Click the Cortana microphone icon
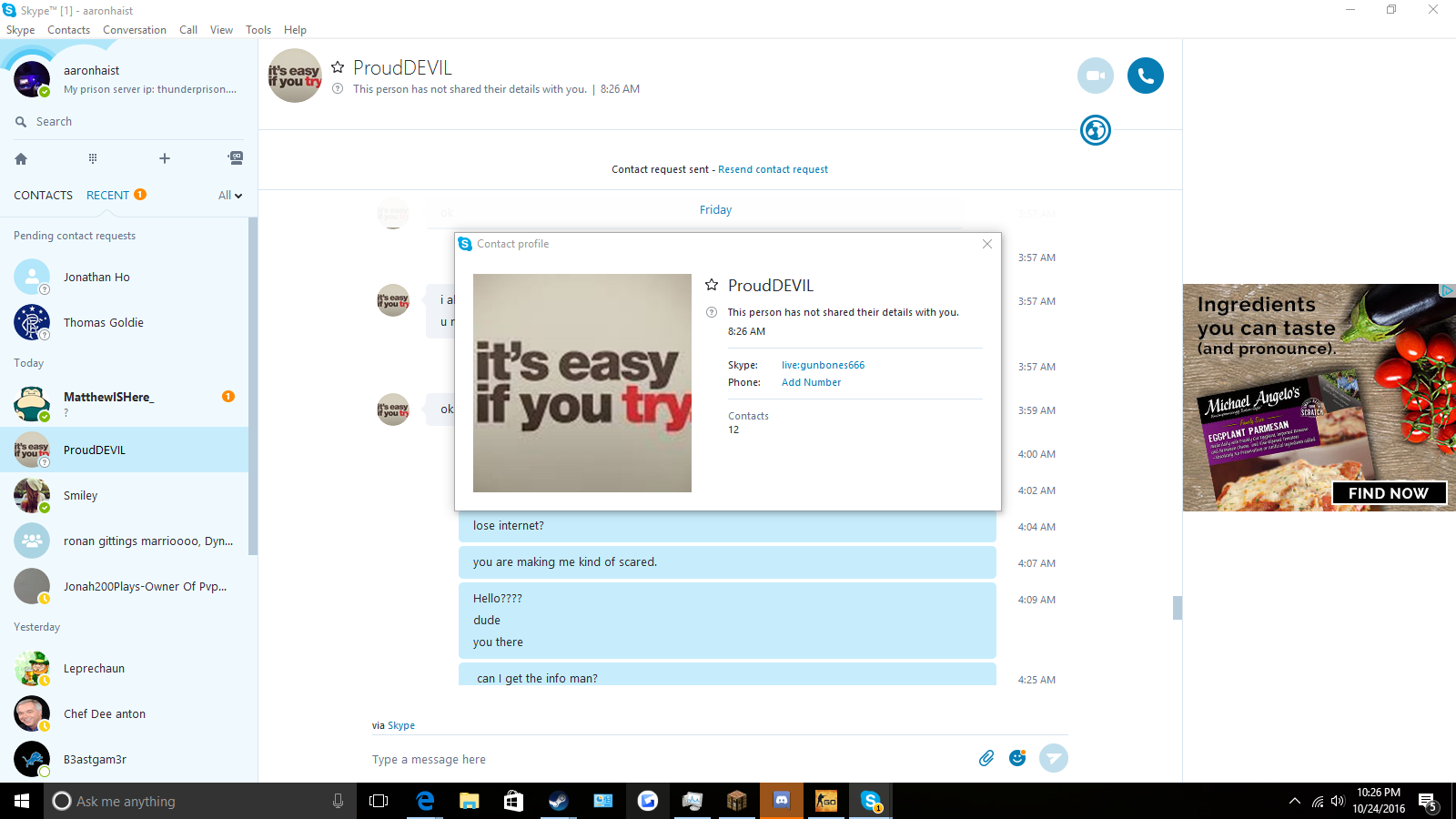The image size is (1456, 819). [339, 801]
